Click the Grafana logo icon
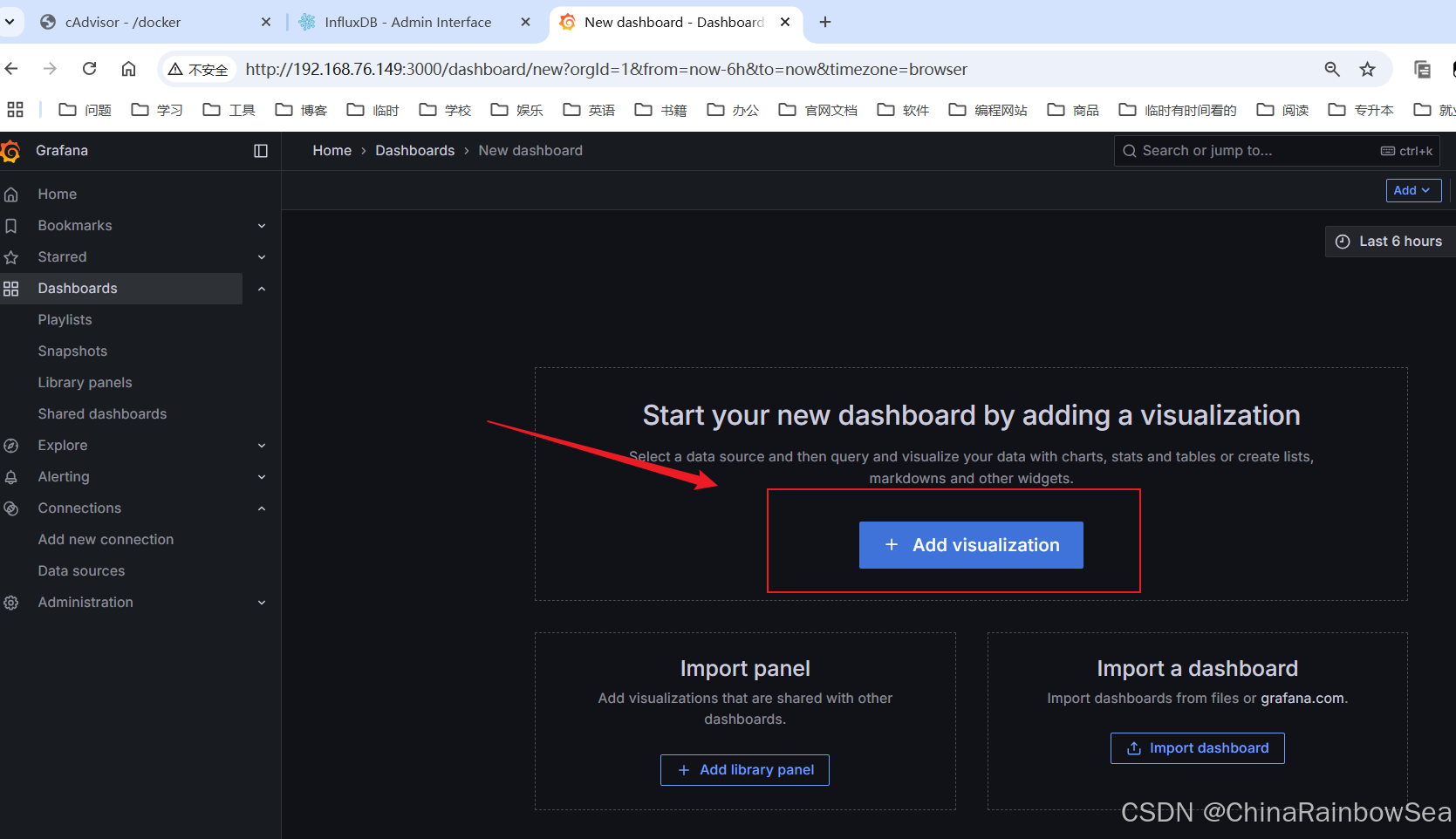Image resolution: width=1456 pixels, height=839 pixels. tap(10, 151)
